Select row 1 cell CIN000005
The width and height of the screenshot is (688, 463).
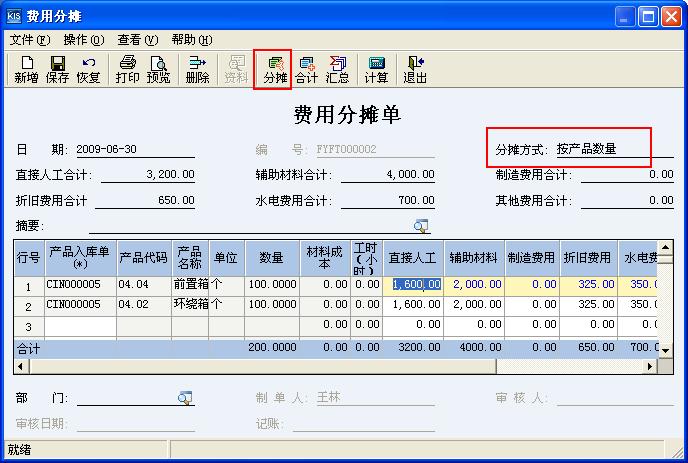(x=80, y=285)
